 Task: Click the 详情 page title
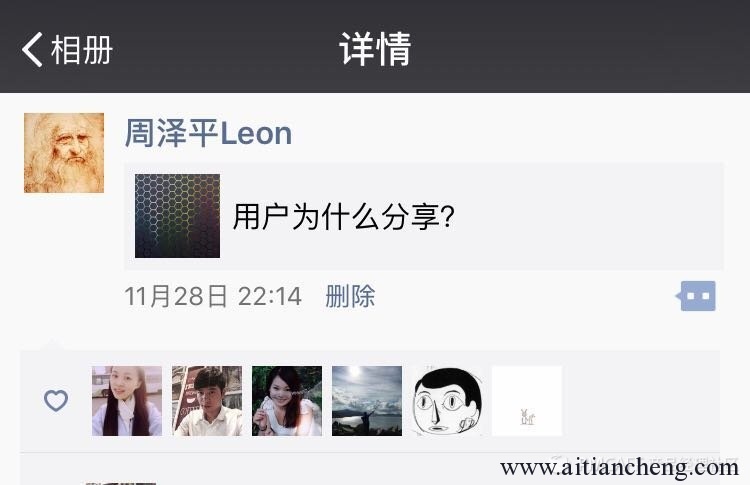pyautogui.click(x=375, y=49)
